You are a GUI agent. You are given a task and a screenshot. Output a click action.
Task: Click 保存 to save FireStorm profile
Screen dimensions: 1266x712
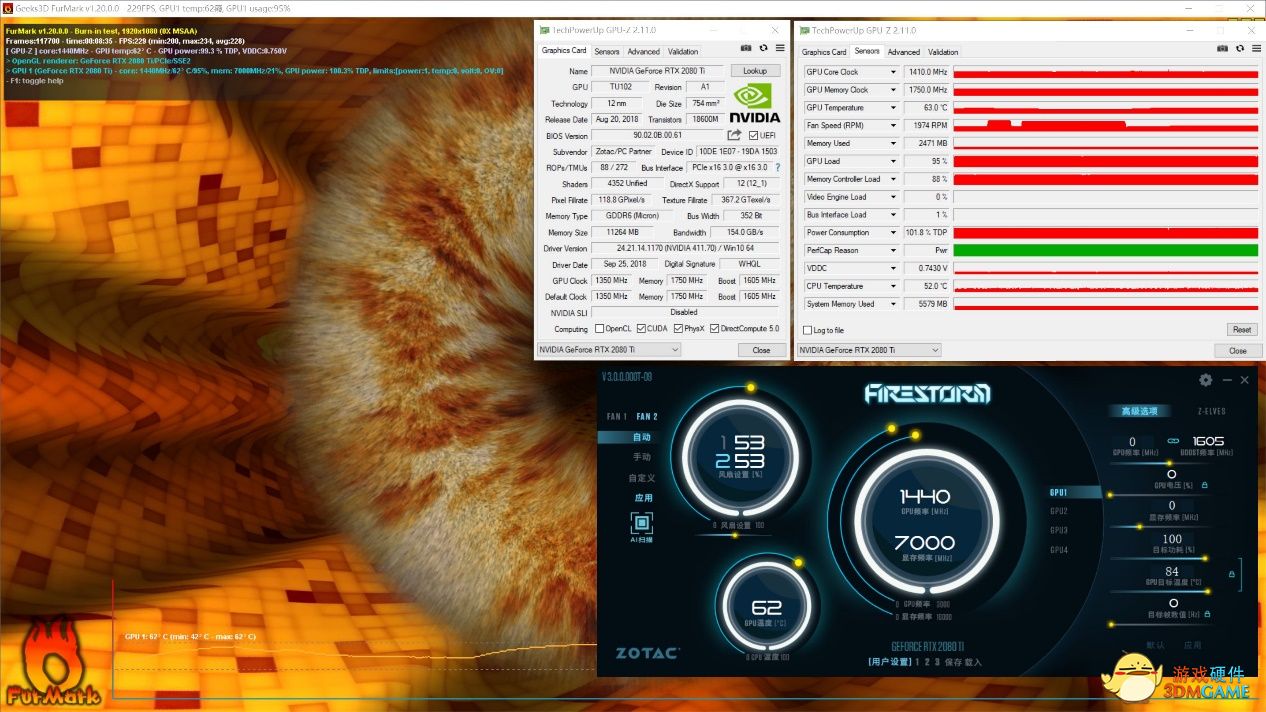953,662
